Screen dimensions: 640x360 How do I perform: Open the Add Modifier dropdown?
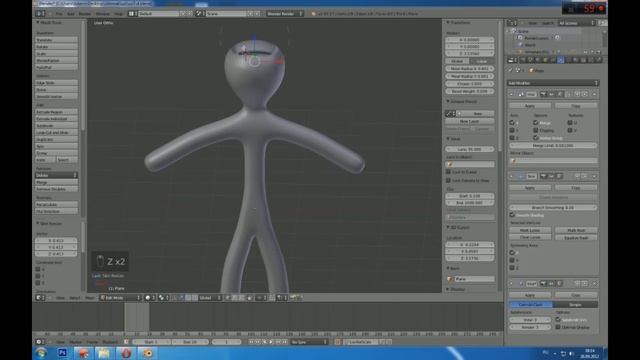point(553,83)
